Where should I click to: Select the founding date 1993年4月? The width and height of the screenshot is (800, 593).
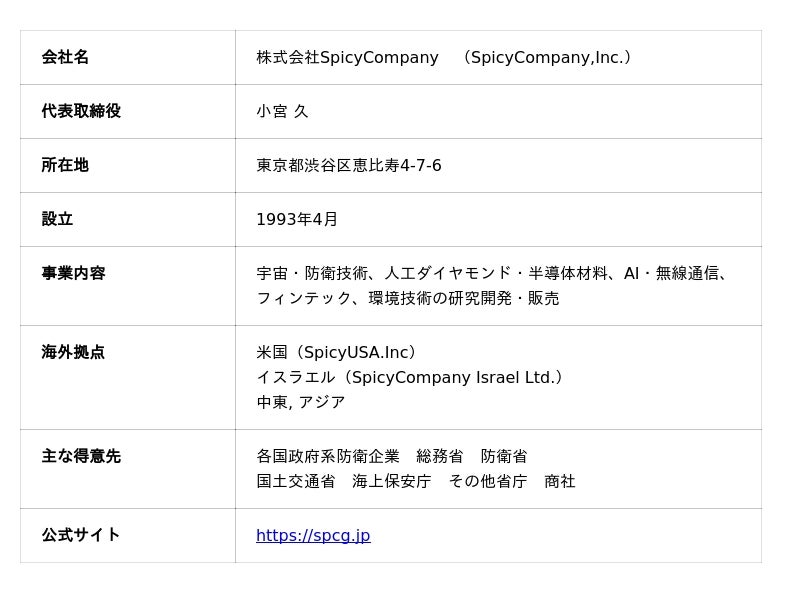297,220
